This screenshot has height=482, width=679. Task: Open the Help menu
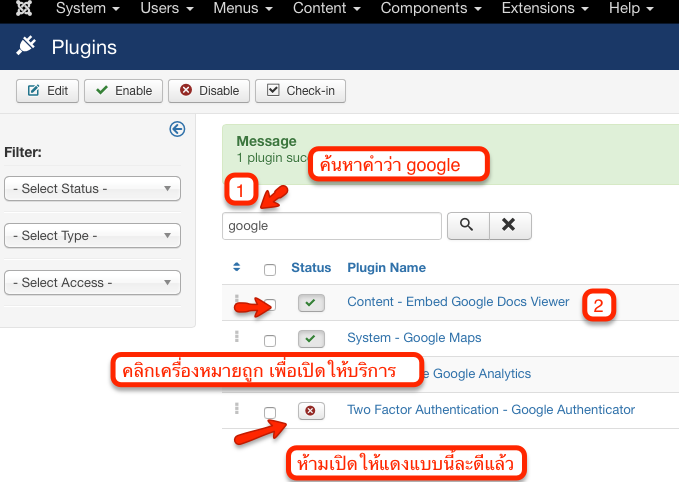tap(631, 8)
